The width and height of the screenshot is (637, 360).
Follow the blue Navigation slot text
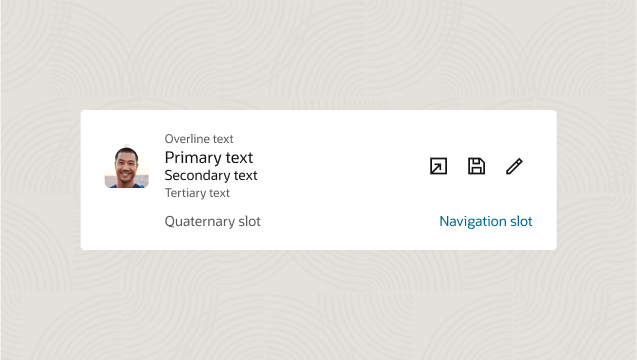(485, 221)
